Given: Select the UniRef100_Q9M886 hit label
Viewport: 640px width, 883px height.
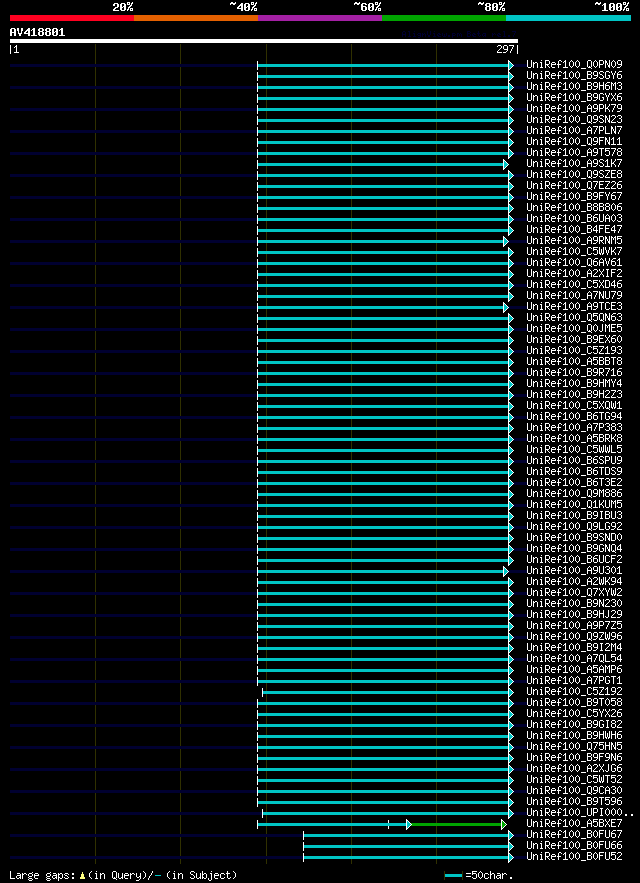Looking at the screenshot, I should coord(575,493).
